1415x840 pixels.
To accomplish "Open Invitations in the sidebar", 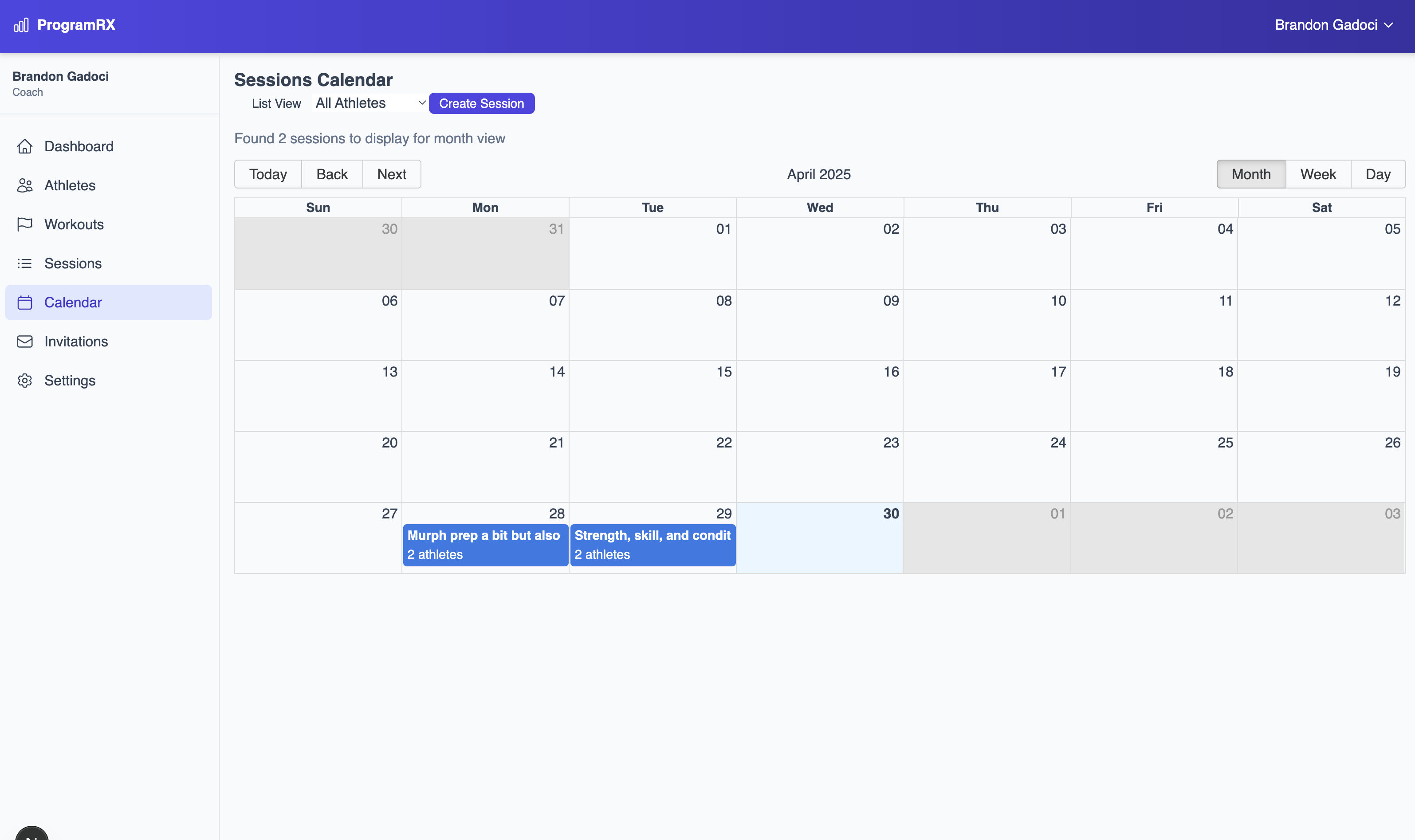I will (109, 342).
